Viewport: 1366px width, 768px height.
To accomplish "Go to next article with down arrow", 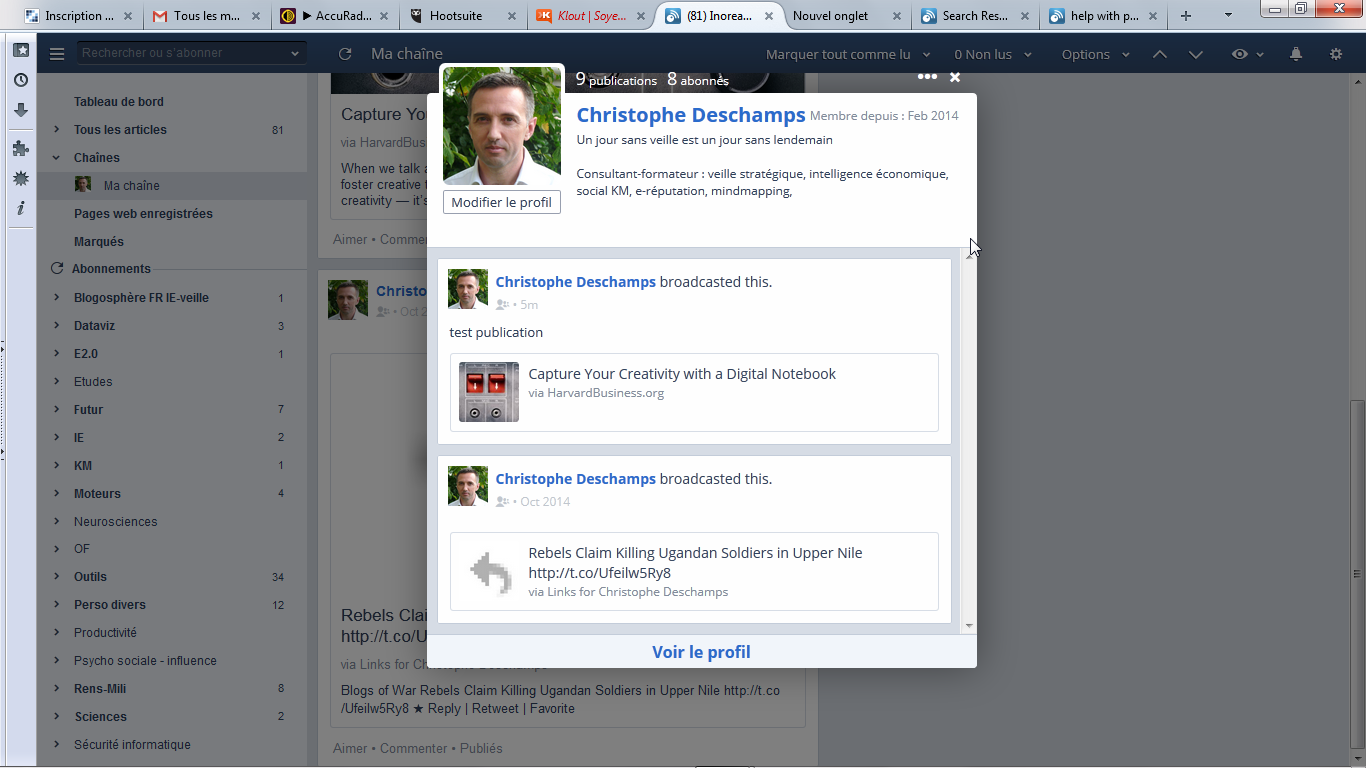I will (x=1195, y=54).
